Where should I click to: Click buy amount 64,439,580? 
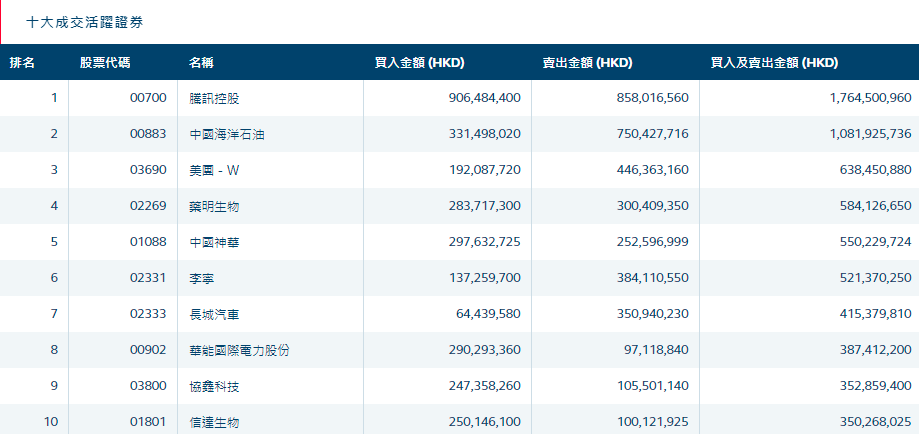coord(488,314)
